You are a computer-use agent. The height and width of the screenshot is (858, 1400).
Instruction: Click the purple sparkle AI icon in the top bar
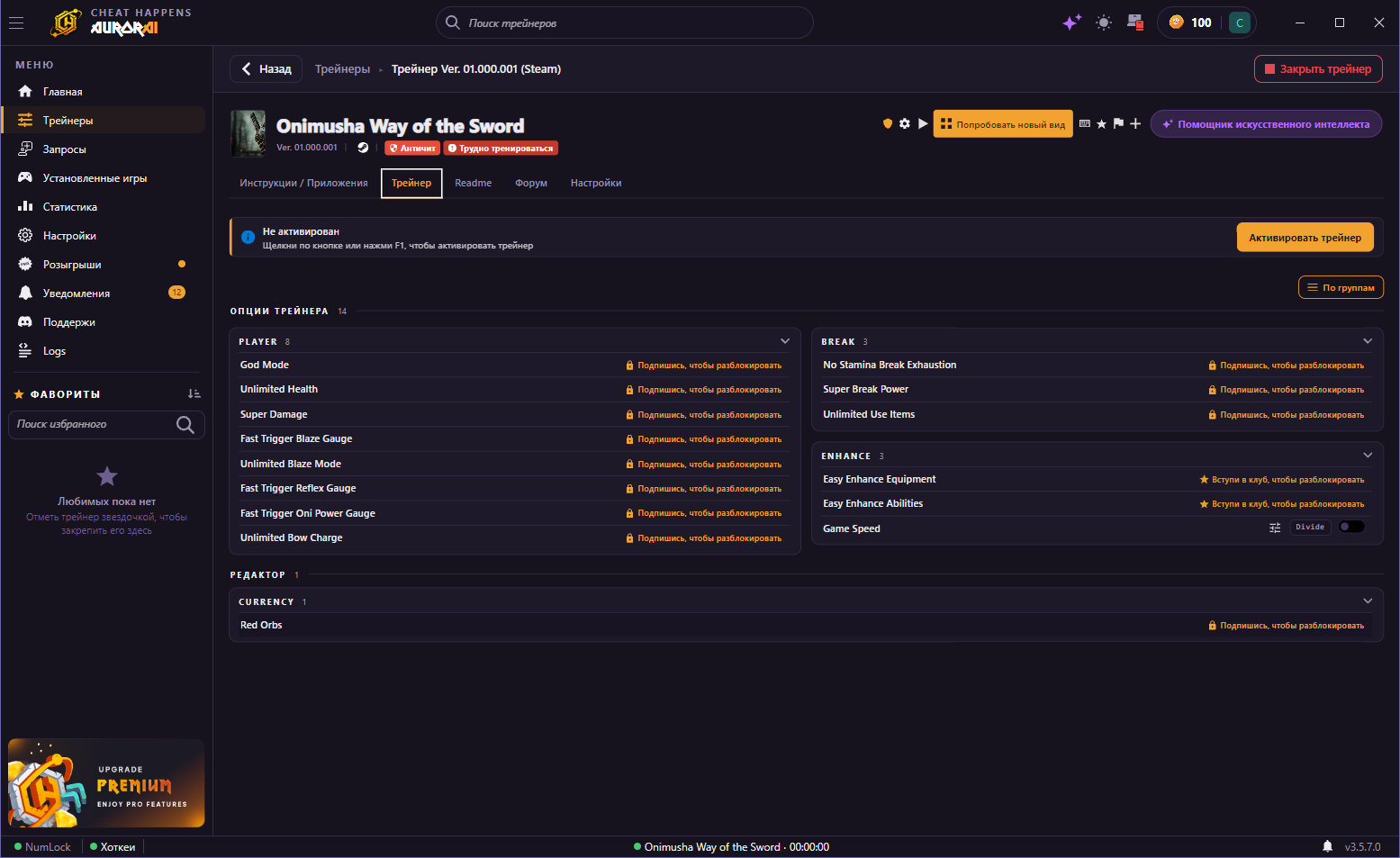[1071, 23]
